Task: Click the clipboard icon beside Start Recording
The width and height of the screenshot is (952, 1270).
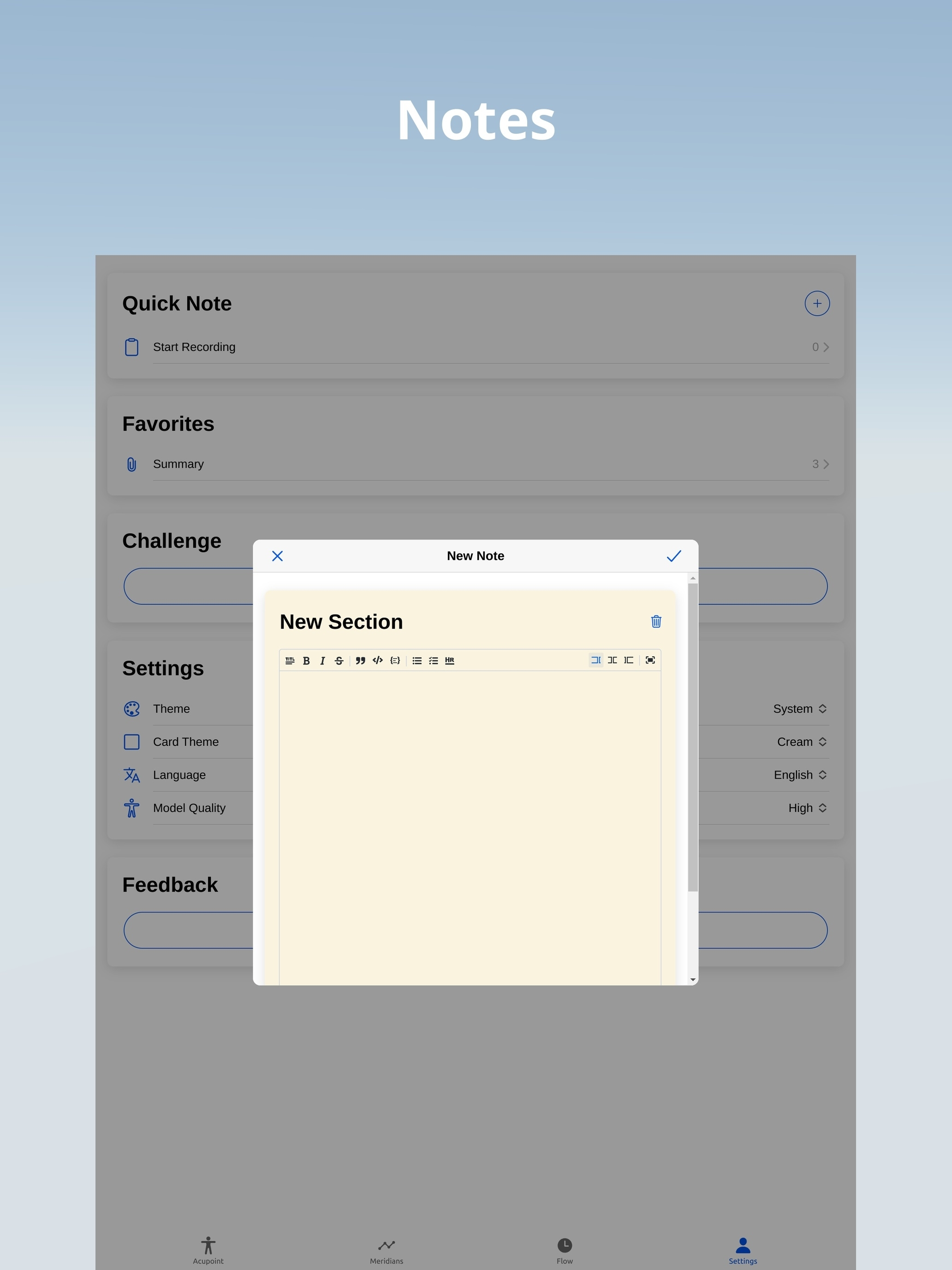Action: click(x=132, y=347)
